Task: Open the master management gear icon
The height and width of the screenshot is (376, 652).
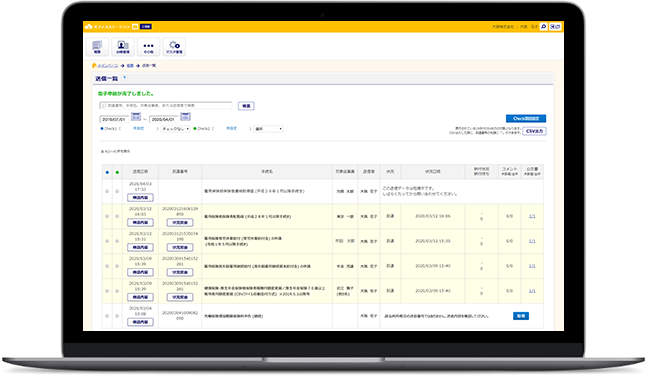Action: 174,47
